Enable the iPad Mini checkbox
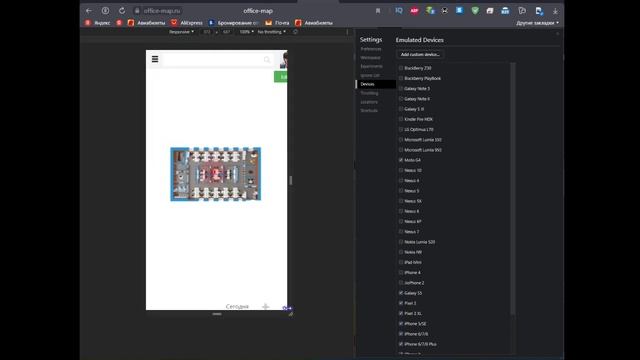The width and height of the screenshot is (640, 360). (401, 262)
